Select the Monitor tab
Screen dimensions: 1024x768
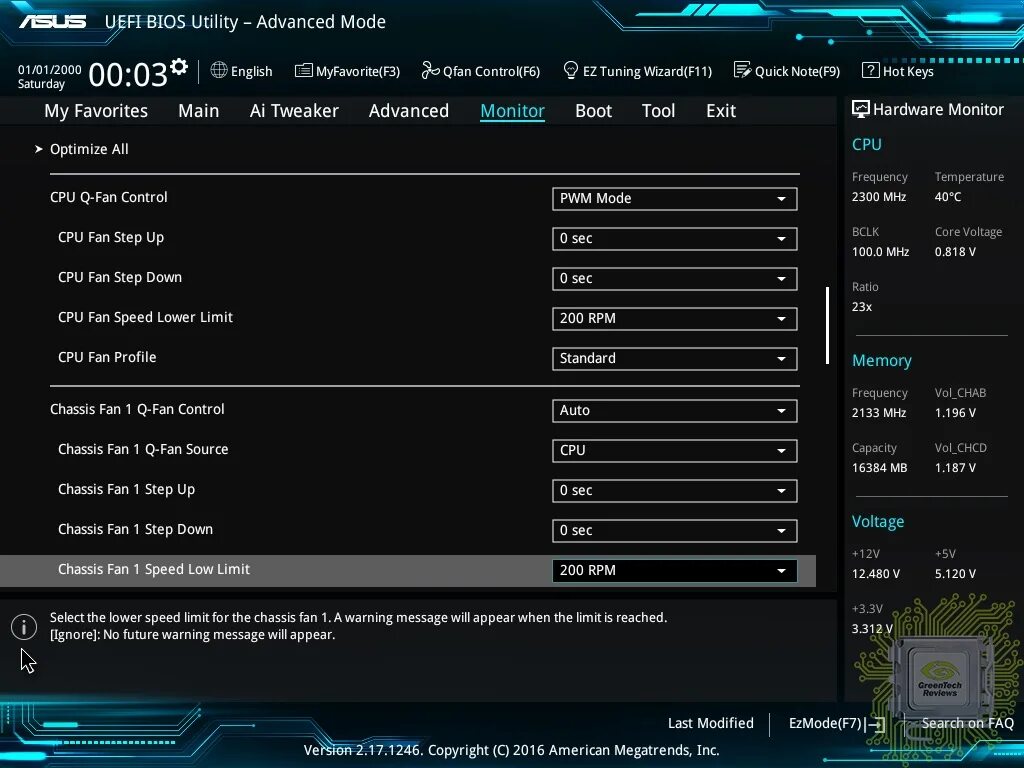[512, 111]
